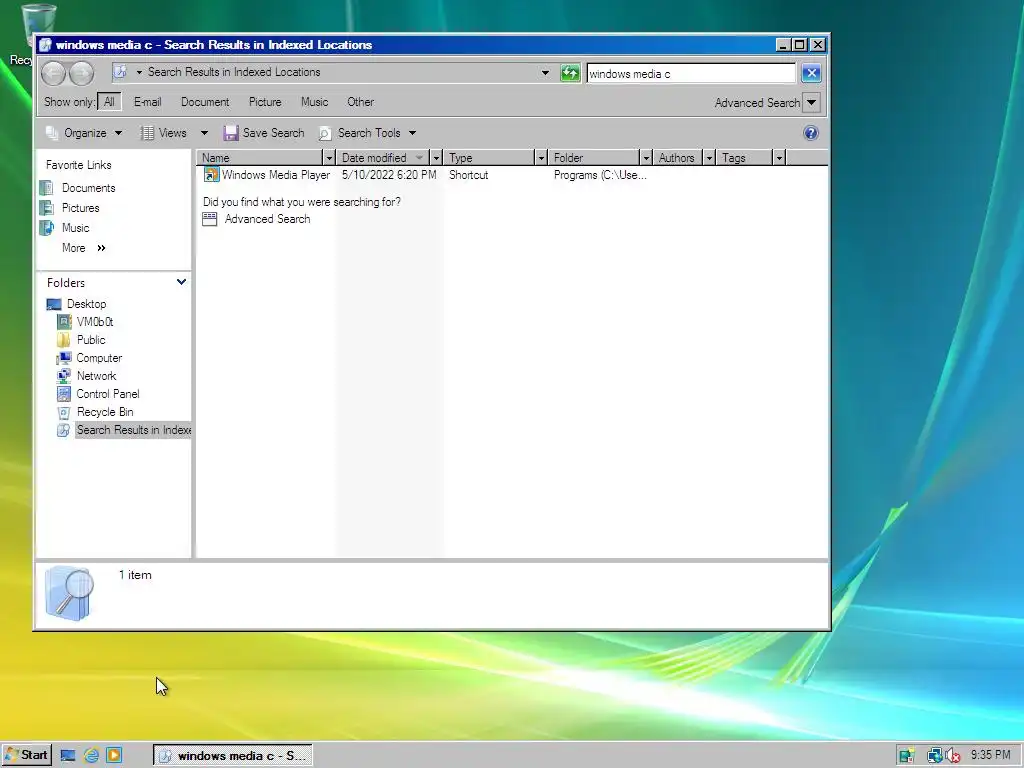Viewport: 1024px width, 768px height.
Task: Open the address bar history dropdown
Action: coord(545,73)
